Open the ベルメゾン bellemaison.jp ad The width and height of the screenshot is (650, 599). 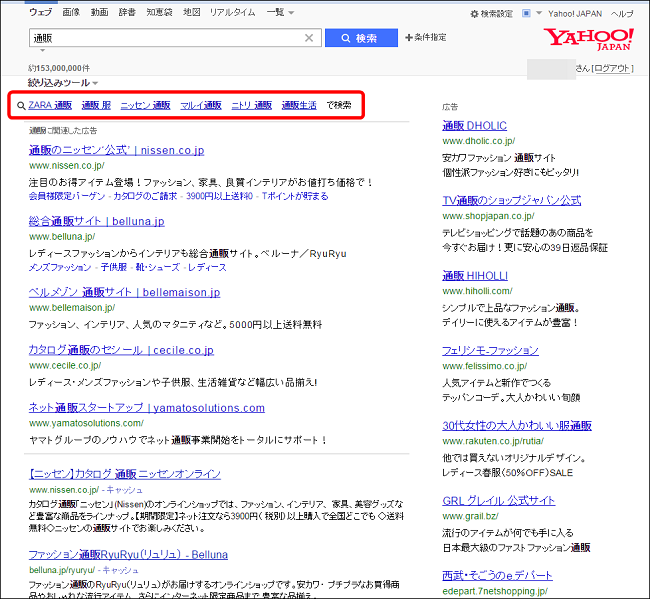point(124,292)
